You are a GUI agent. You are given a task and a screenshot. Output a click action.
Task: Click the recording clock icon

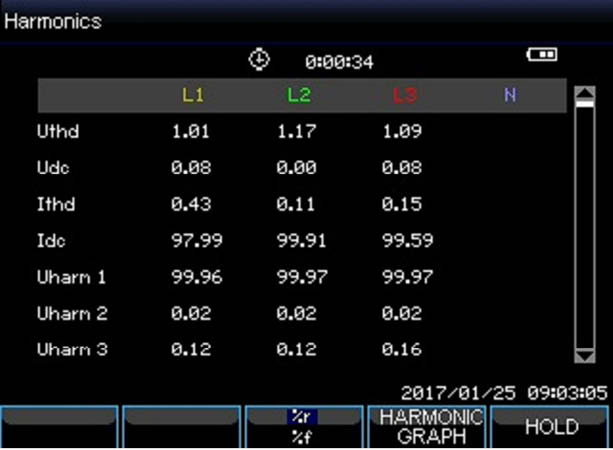point(259,60)
